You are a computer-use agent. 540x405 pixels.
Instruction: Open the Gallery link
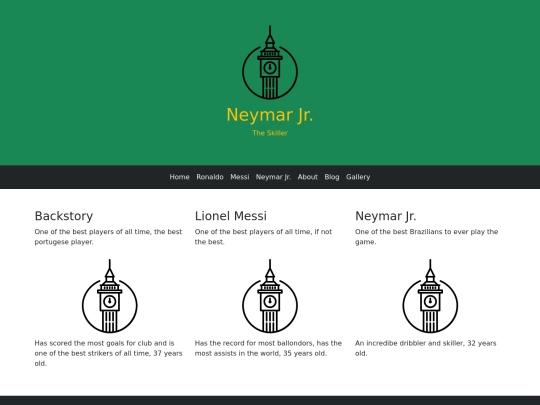[358, 177]
